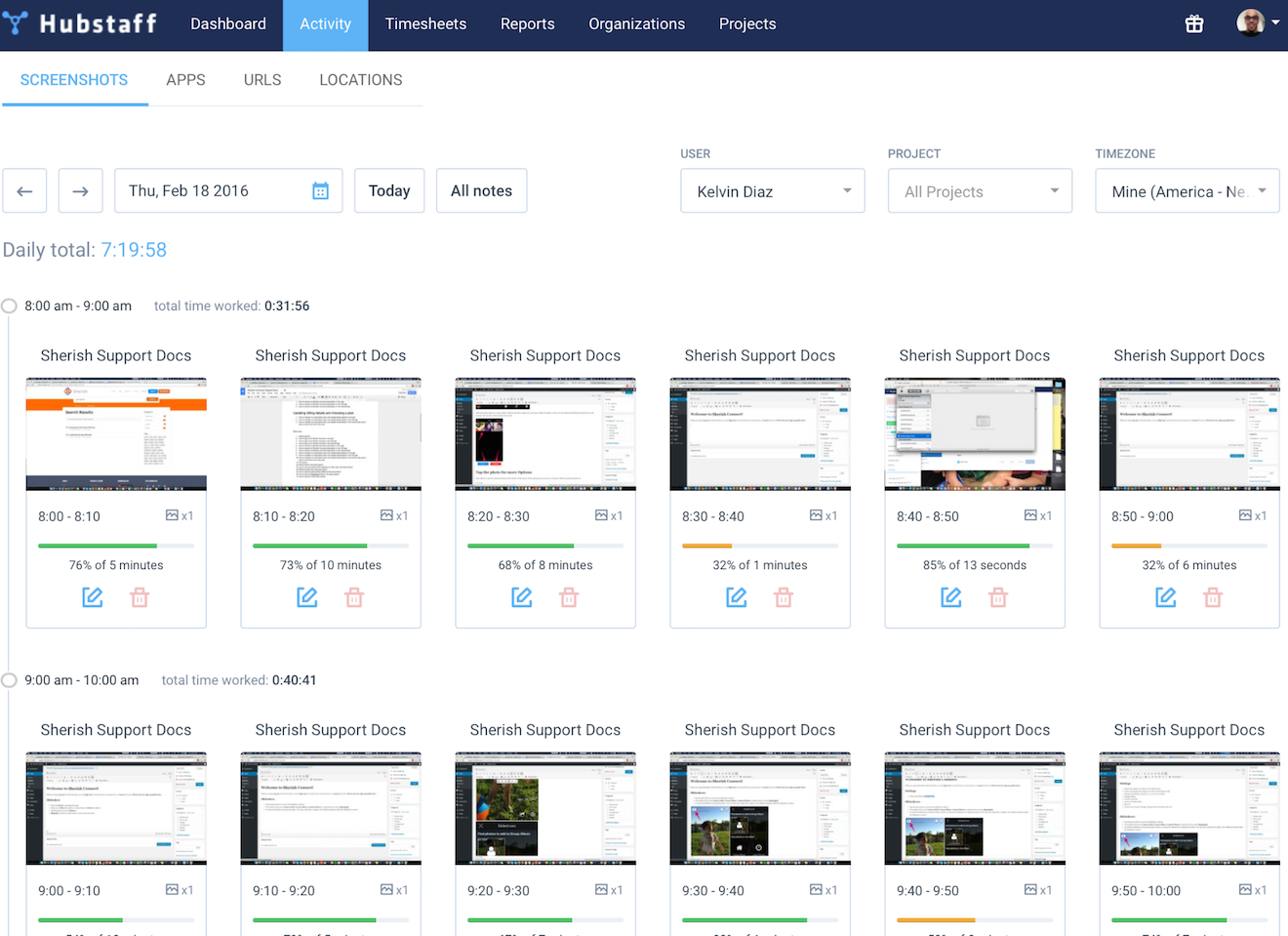
Task: Open the 8:40 - 8:50 screenshot thumbnail
Action: click(975, 434)
